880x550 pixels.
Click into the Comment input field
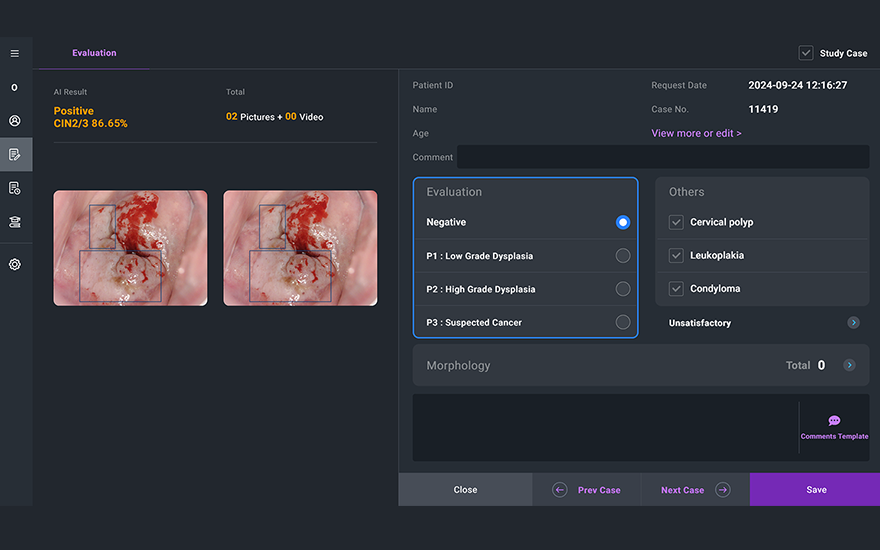(x=662, y=157)
